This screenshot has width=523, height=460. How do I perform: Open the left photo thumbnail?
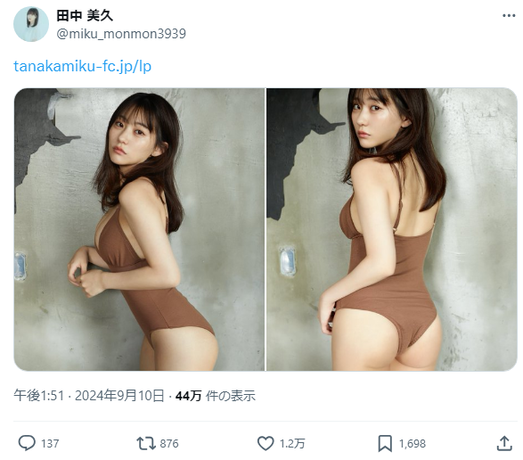139,229
